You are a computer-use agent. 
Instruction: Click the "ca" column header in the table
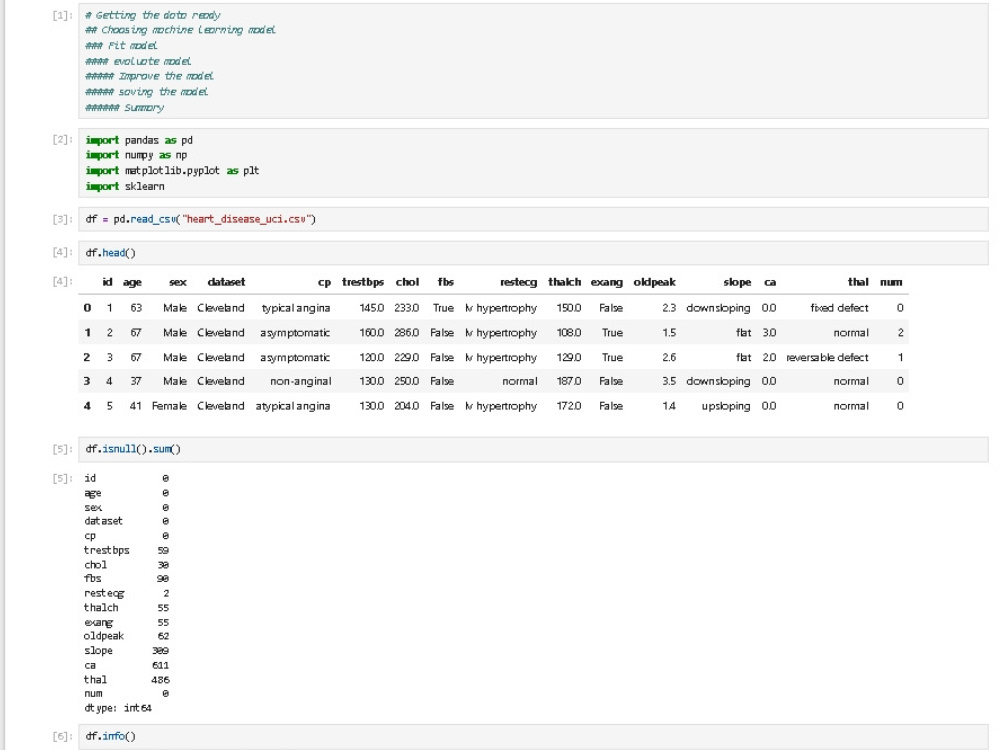770,282
